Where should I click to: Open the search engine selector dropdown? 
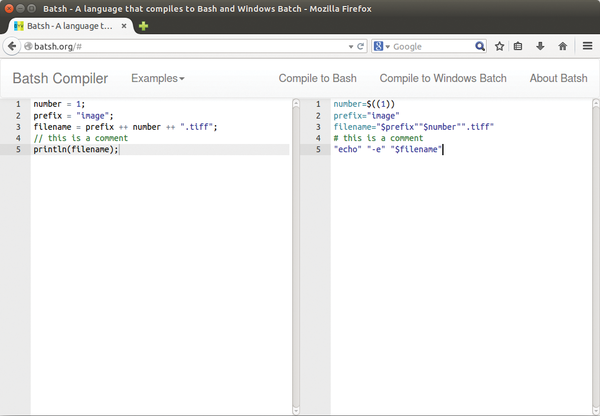(382, 46)
